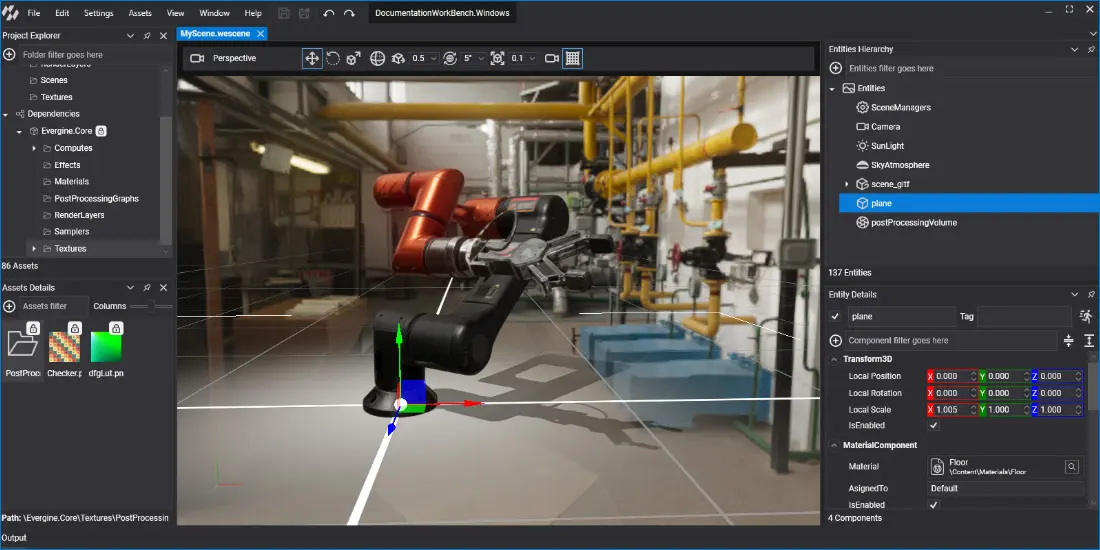Collapse the Transform3D component section
The height and width of the screenshot is (550, 1100).
pos(835,359)
